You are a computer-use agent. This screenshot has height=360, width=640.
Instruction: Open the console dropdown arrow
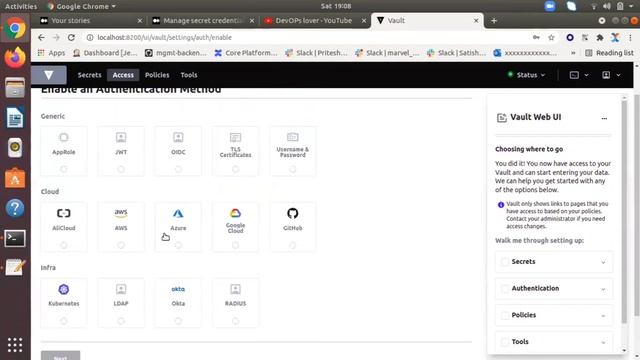[x=587, y=75]
